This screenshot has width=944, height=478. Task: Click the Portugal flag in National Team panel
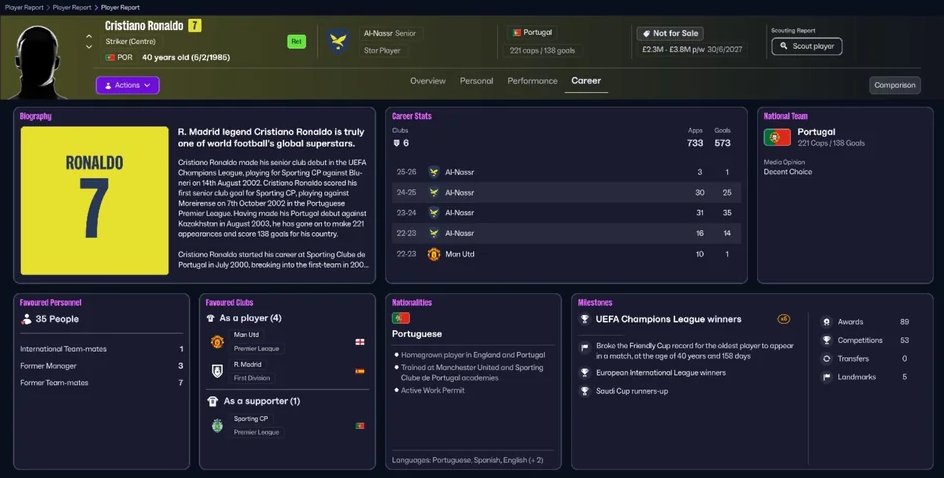pyautogui.click(x=777, y=137)
